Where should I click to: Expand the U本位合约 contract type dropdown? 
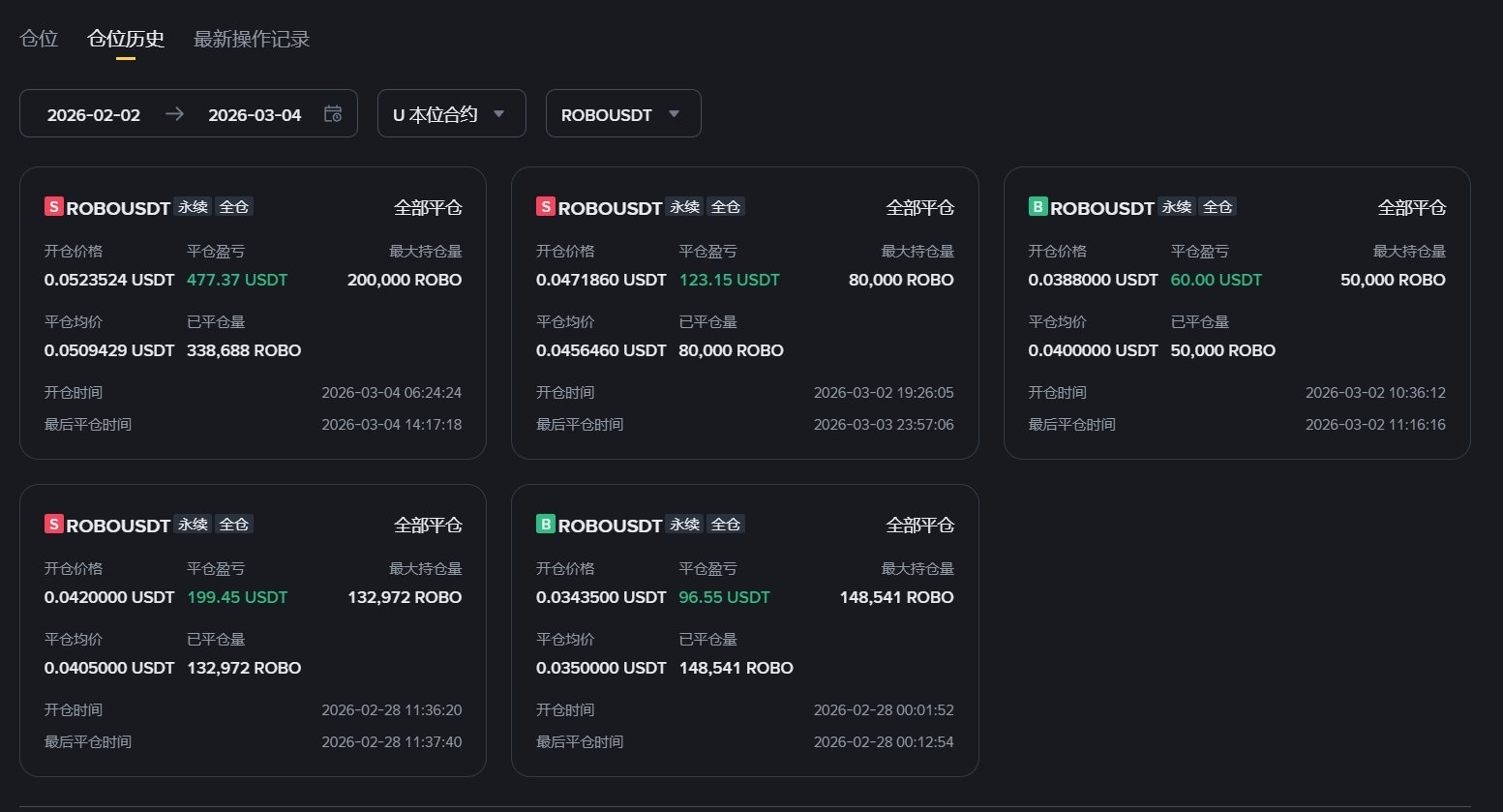[x=451, y=114]
